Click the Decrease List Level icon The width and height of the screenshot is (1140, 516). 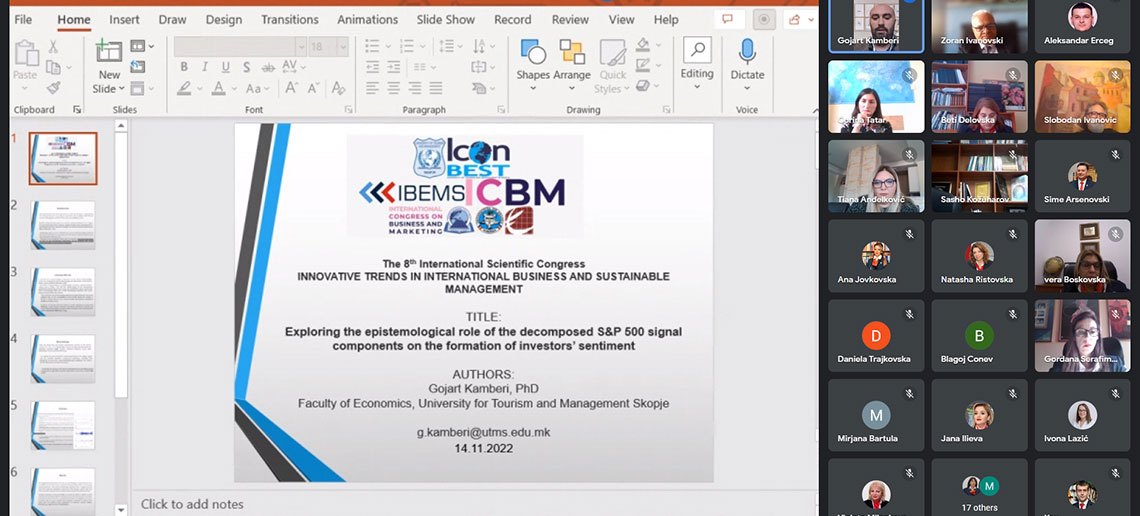[373, 67]
